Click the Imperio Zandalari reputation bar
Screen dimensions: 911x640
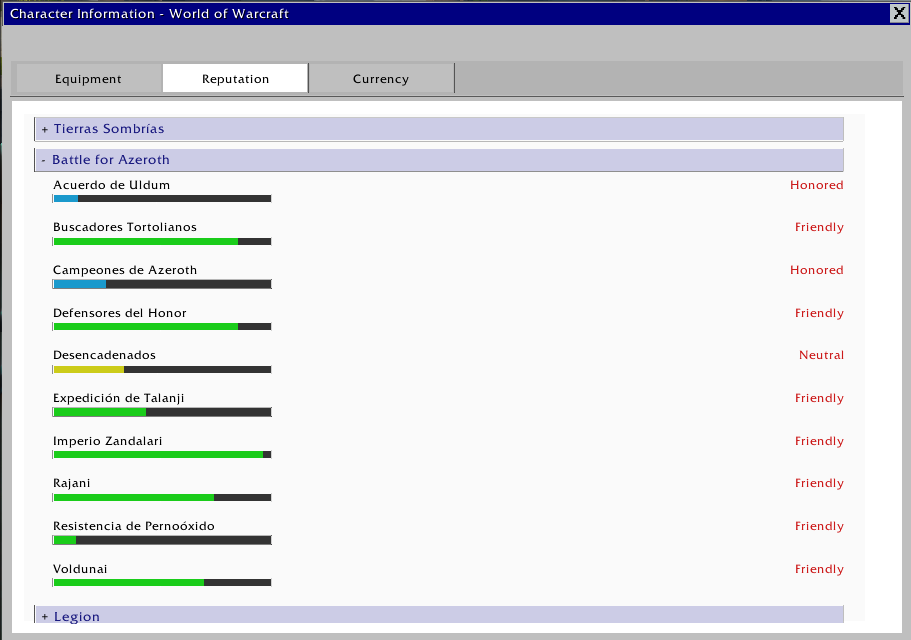(162, 455)
